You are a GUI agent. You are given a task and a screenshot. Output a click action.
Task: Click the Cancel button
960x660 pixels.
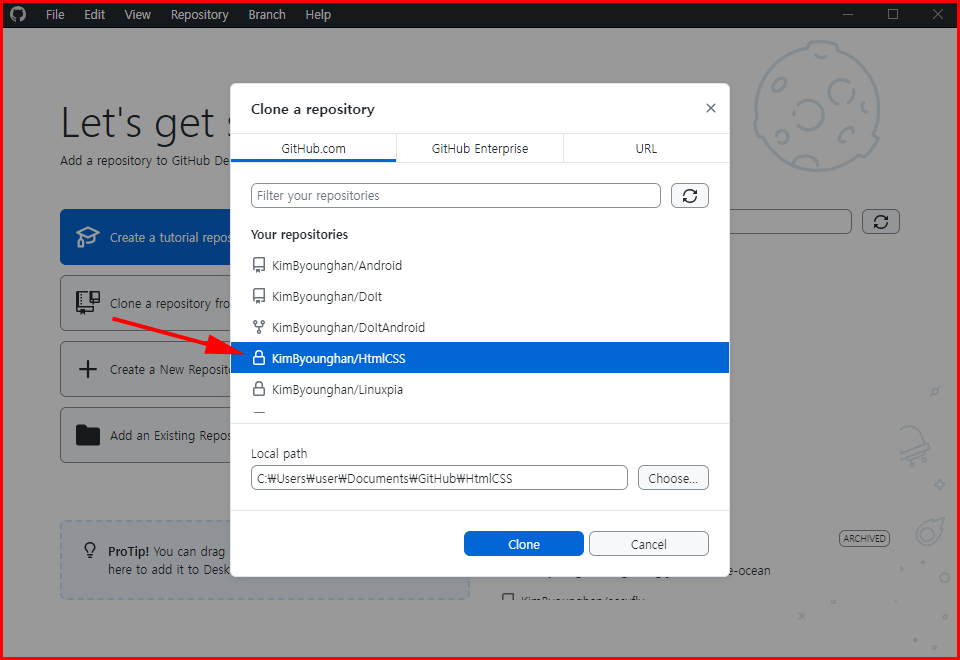coord(648,544)
